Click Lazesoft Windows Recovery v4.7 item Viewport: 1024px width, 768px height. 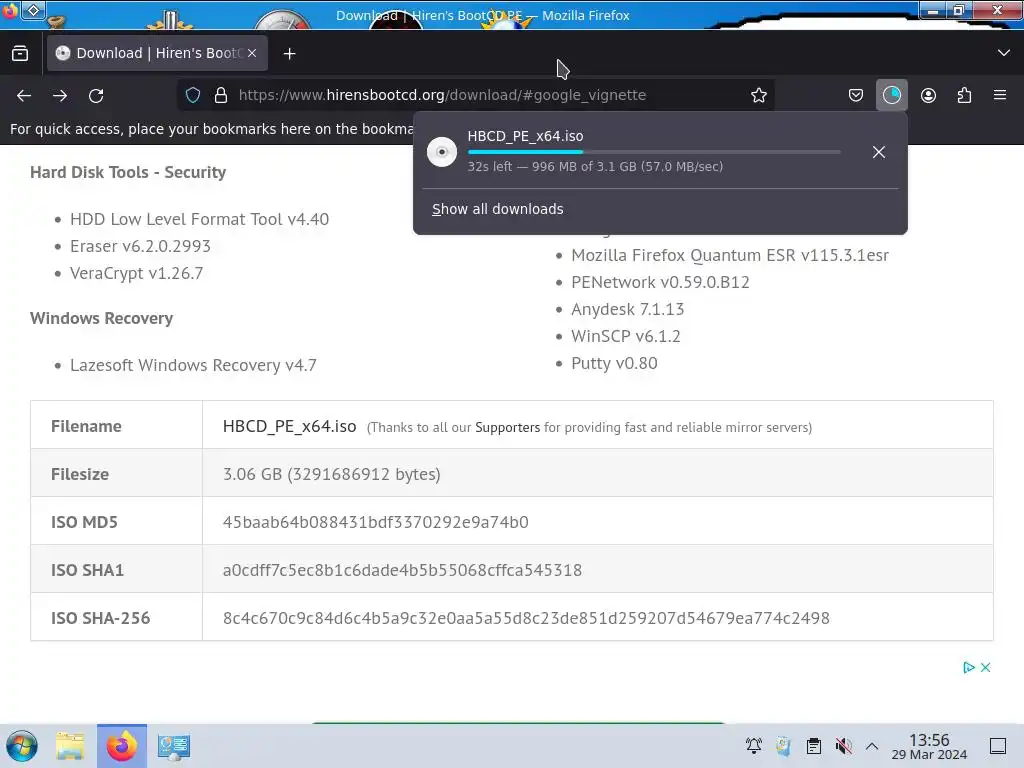coord(193,365)
